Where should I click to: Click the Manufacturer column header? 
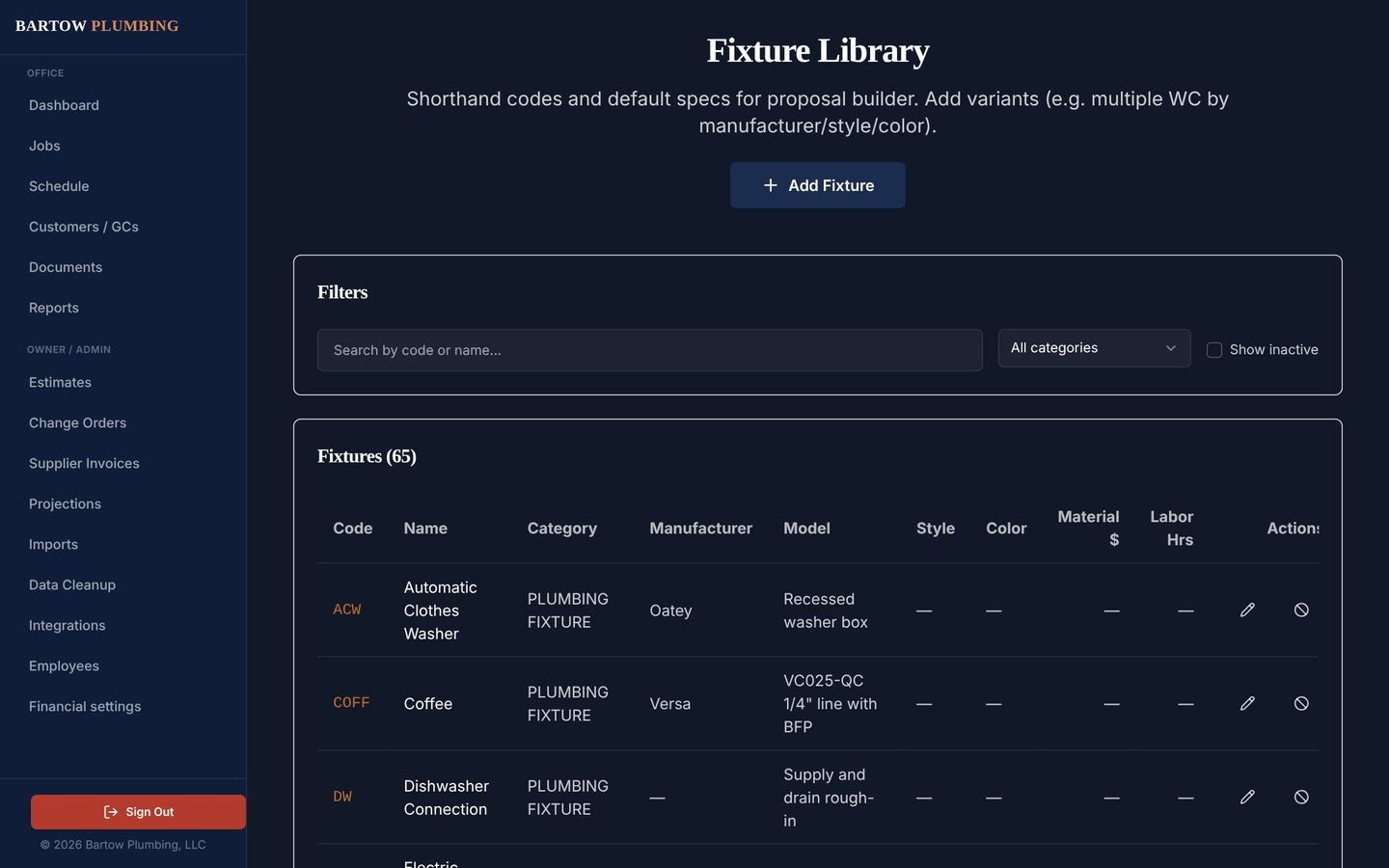click(x=701, y=529)
